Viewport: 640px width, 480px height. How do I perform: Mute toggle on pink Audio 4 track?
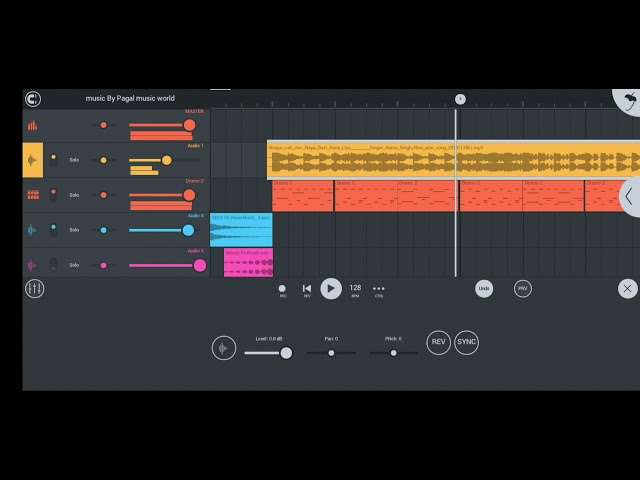coord(53,265)
